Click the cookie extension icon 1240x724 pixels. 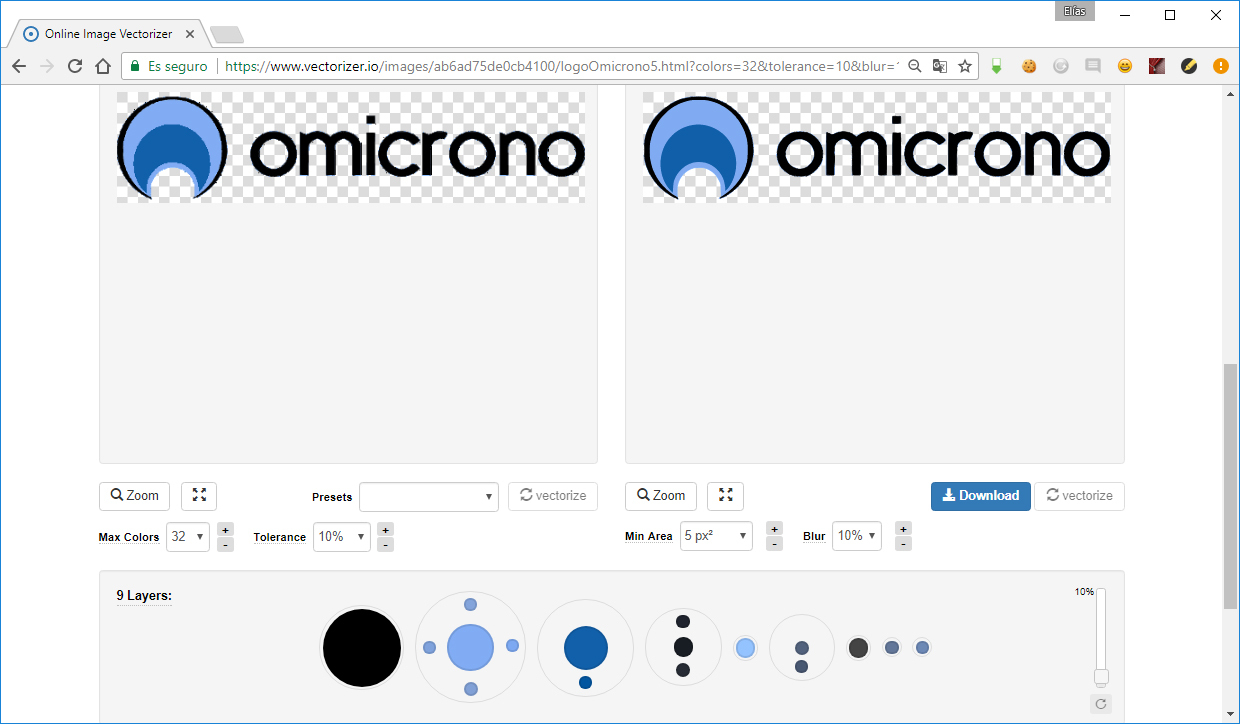[1028, 66]
